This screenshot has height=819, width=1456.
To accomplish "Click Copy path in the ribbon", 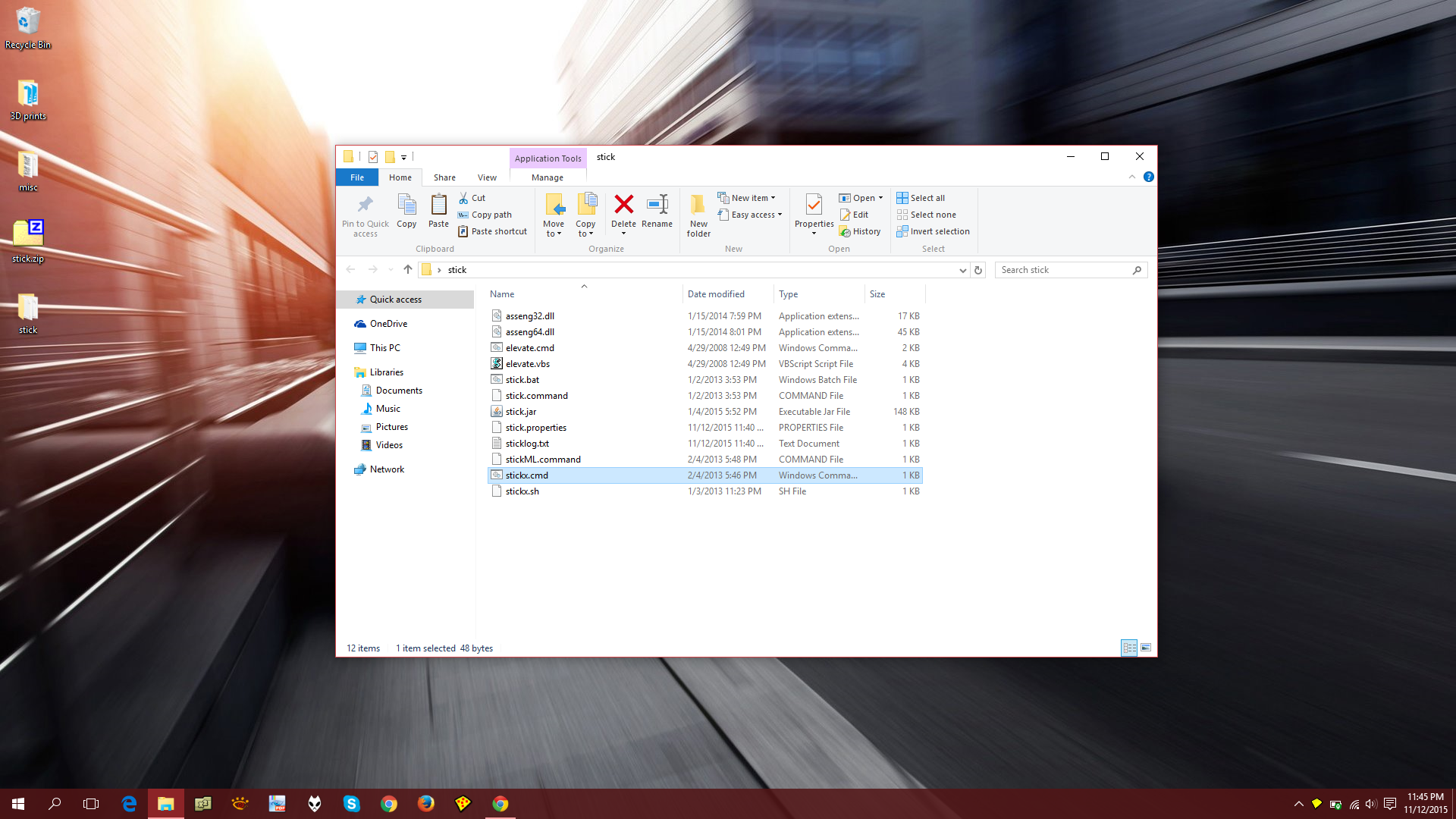I will tap(485, 215).
